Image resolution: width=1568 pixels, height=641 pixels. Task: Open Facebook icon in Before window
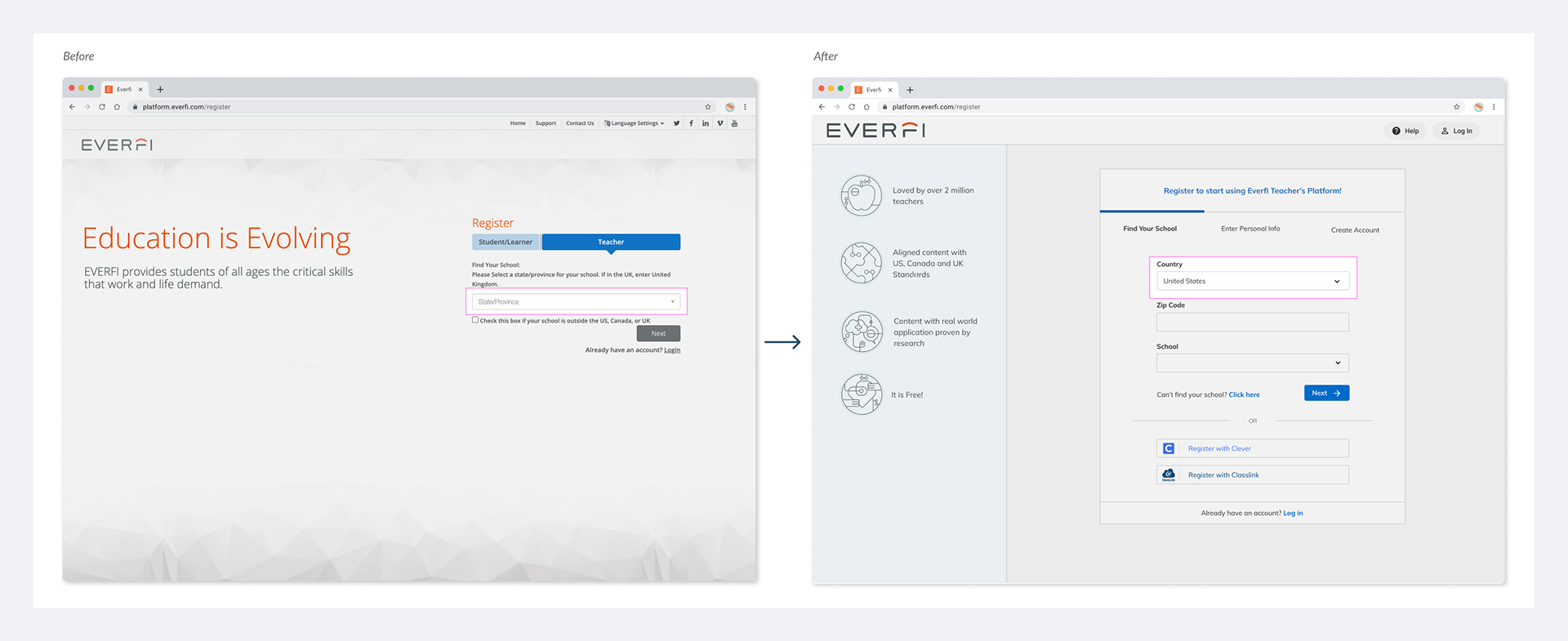[691, 123]
